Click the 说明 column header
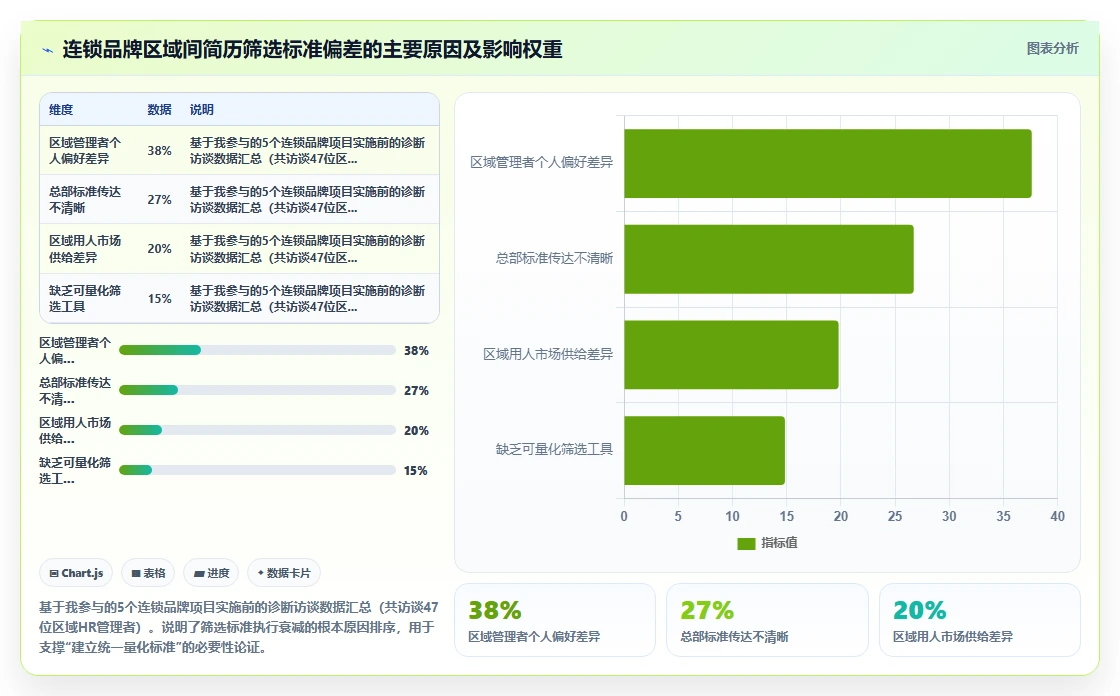The height and width of the screenshot is (696, 1120). coord(201,109)
